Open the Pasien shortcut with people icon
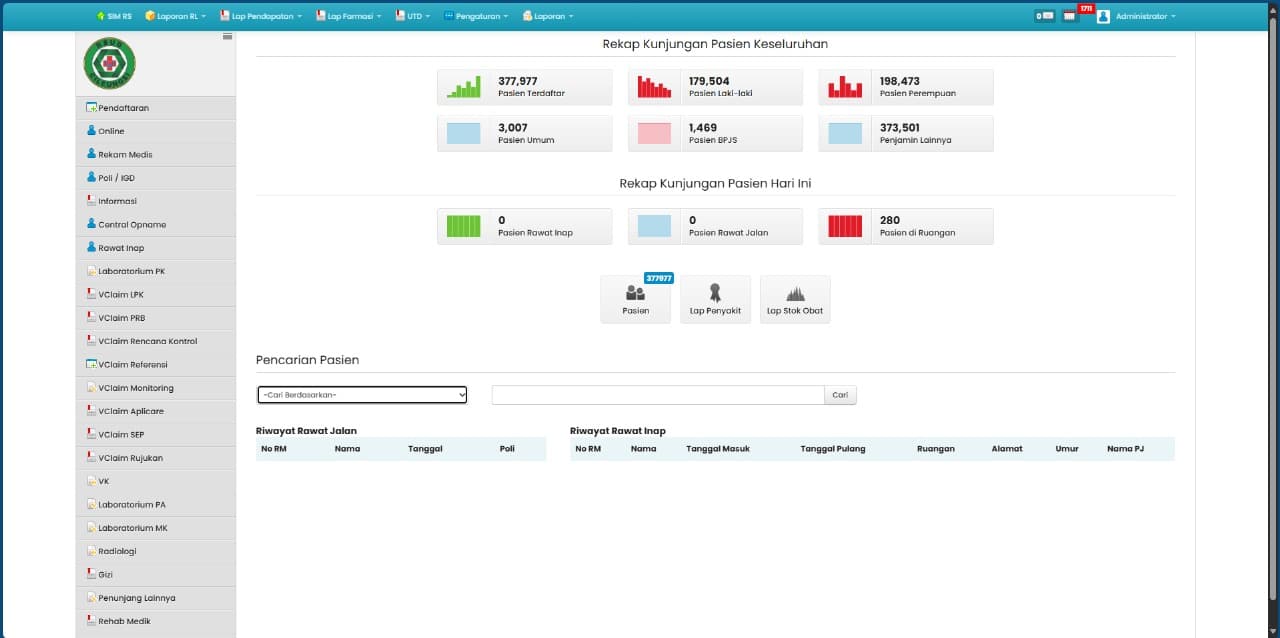This screenshot has height=638, width=1280. tap(635, 299)
